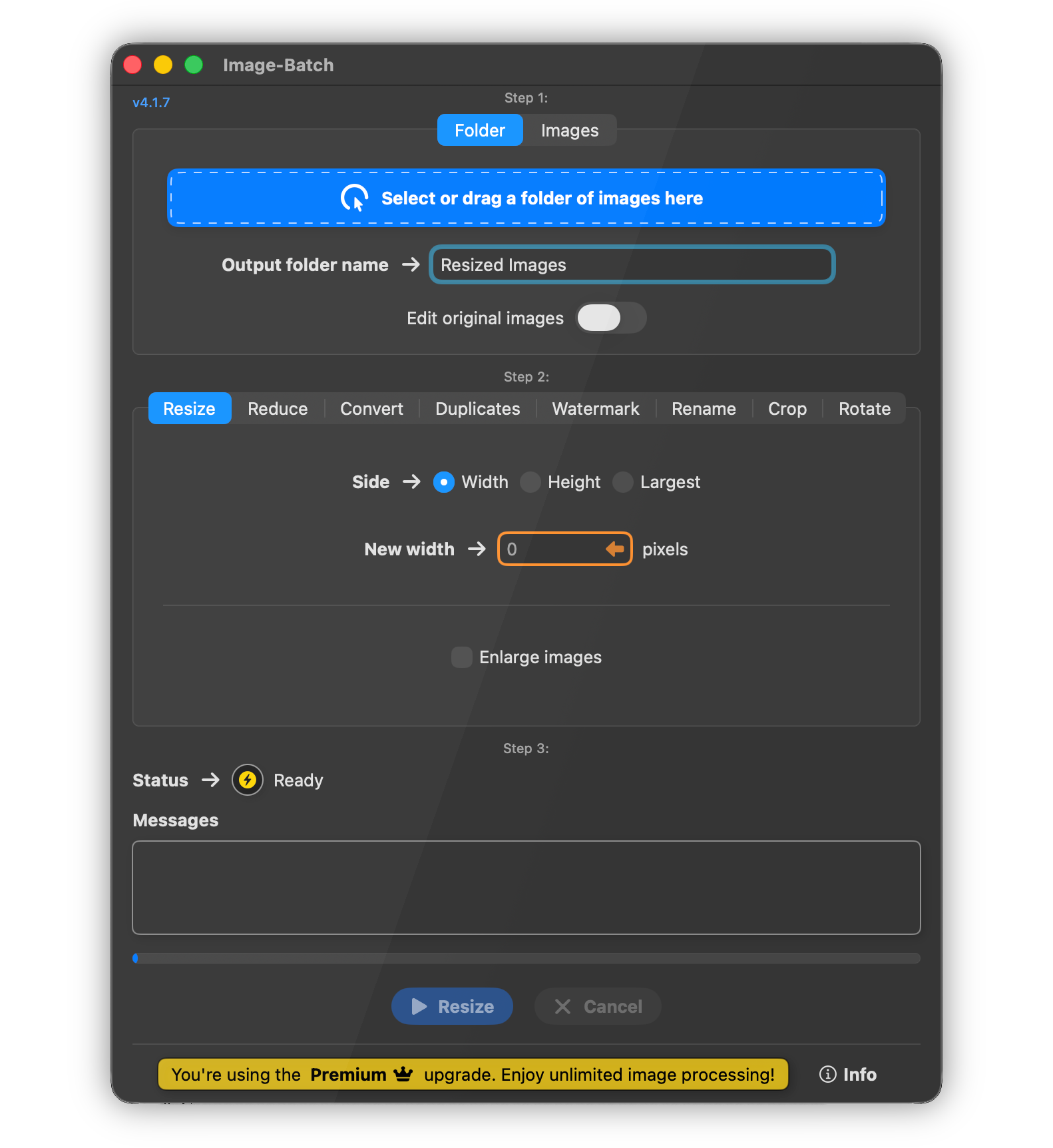Open the Crop tab
This screenshot has height=1148, width=1053.
tap(787, 408)
